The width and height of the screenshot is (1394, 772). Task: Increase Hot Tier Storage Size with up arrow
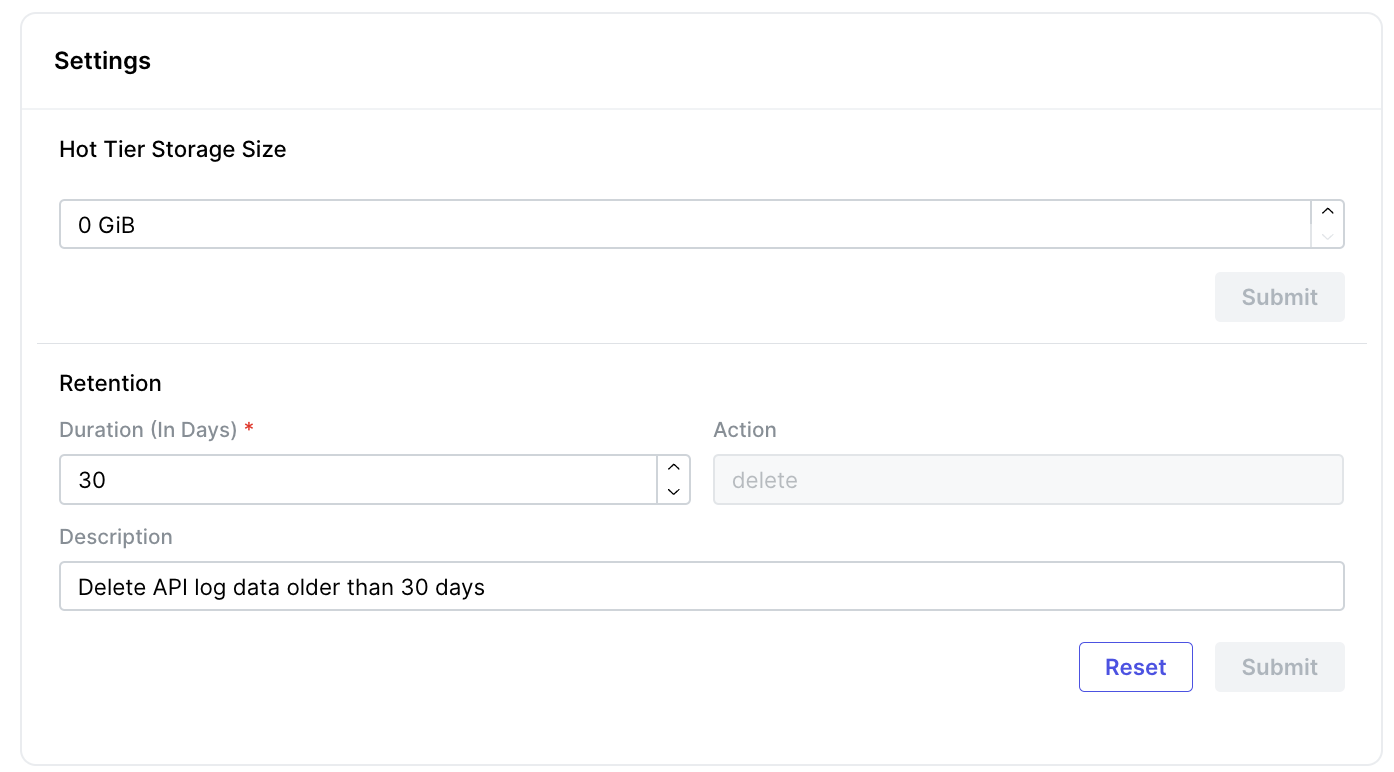pyautogui.click(x=1327, y=212)
